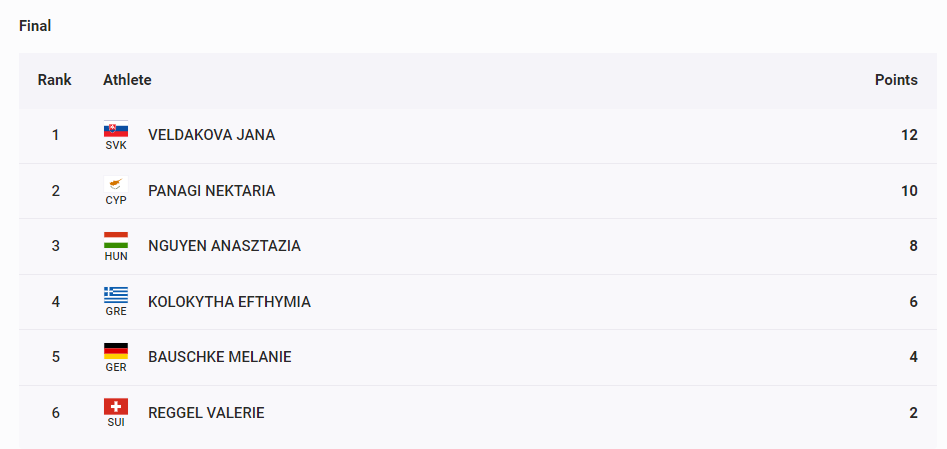Click the Hungary flag icon
This screenshot has width=947, height=449.
click(116, 240)
